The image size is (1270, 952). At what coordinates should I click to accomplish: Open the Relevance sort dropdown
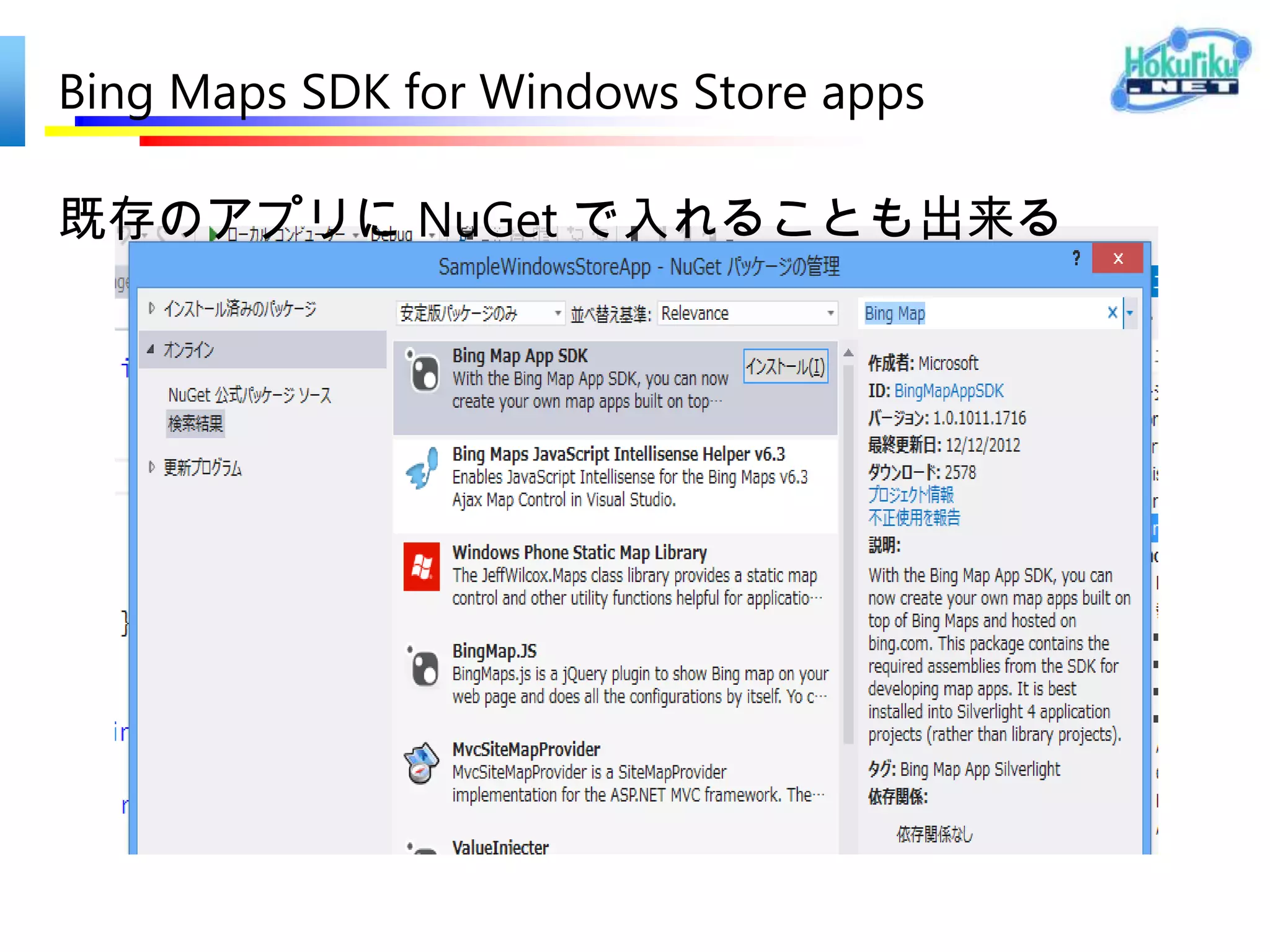(x=747, y=313)
